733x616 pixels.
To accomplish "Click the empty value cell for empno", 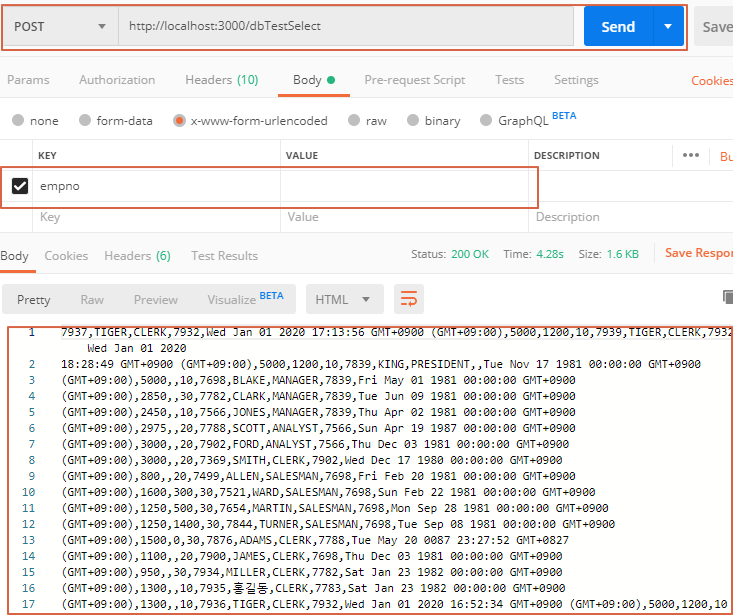I will 404,186.
